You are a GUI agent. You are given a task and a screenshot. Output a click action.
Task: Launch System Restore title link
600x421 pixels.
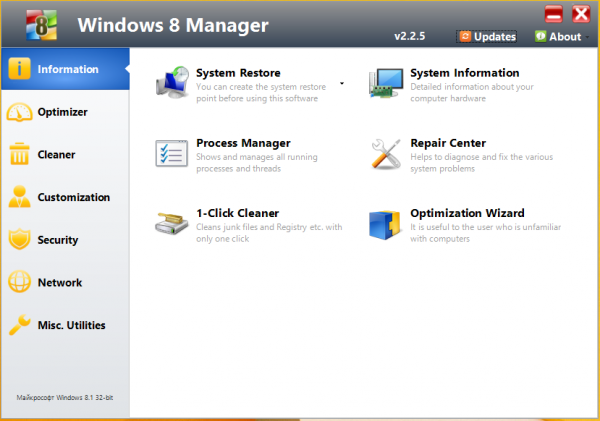tap(238, 73)
